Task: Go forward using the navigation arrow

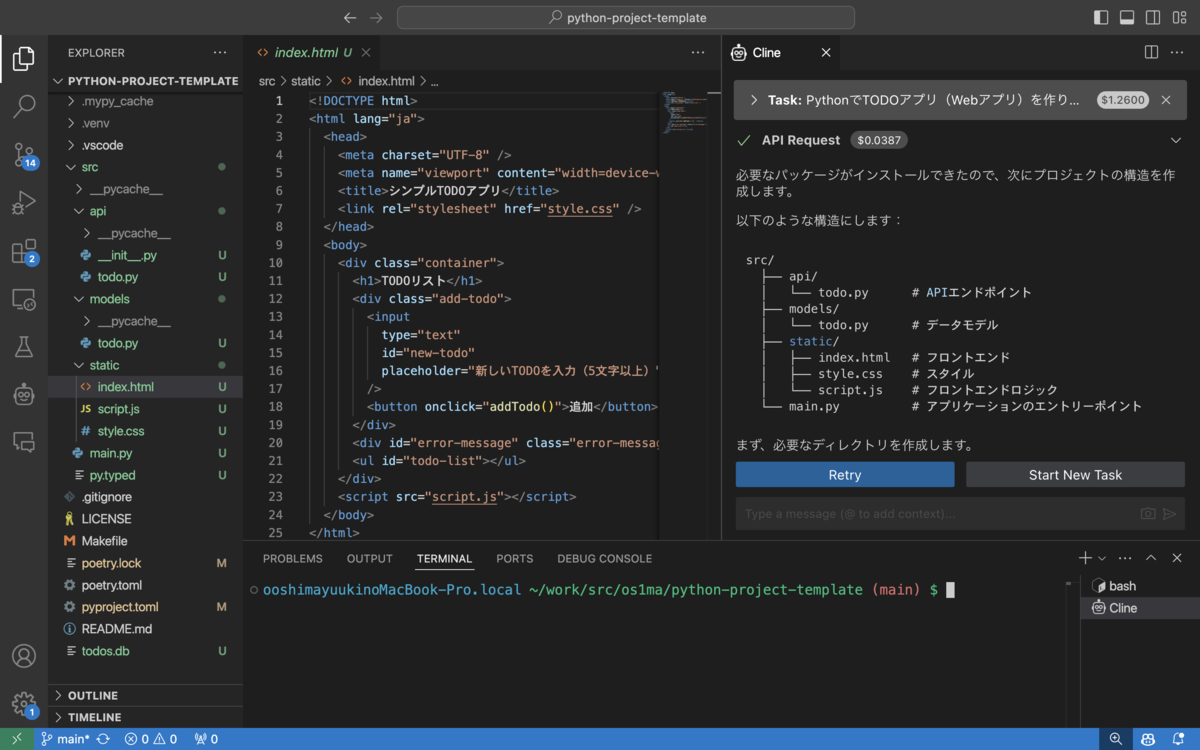Action: coord(376,17)
